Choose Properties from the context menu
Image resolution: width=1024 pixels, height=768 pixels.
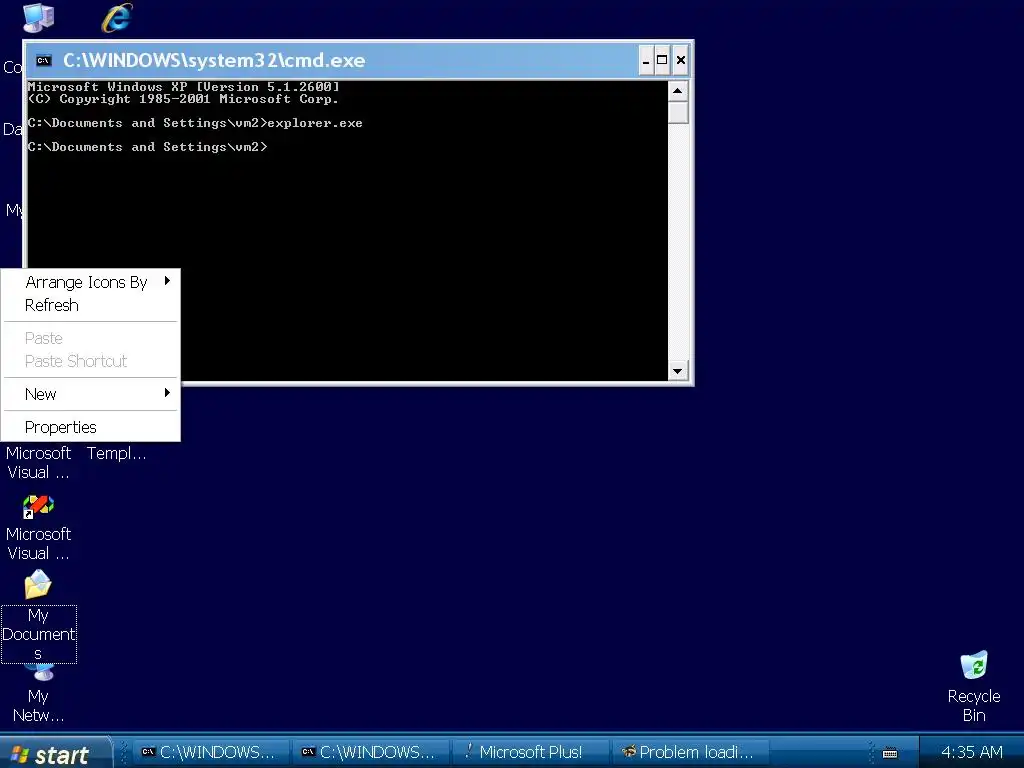point(91,427)
